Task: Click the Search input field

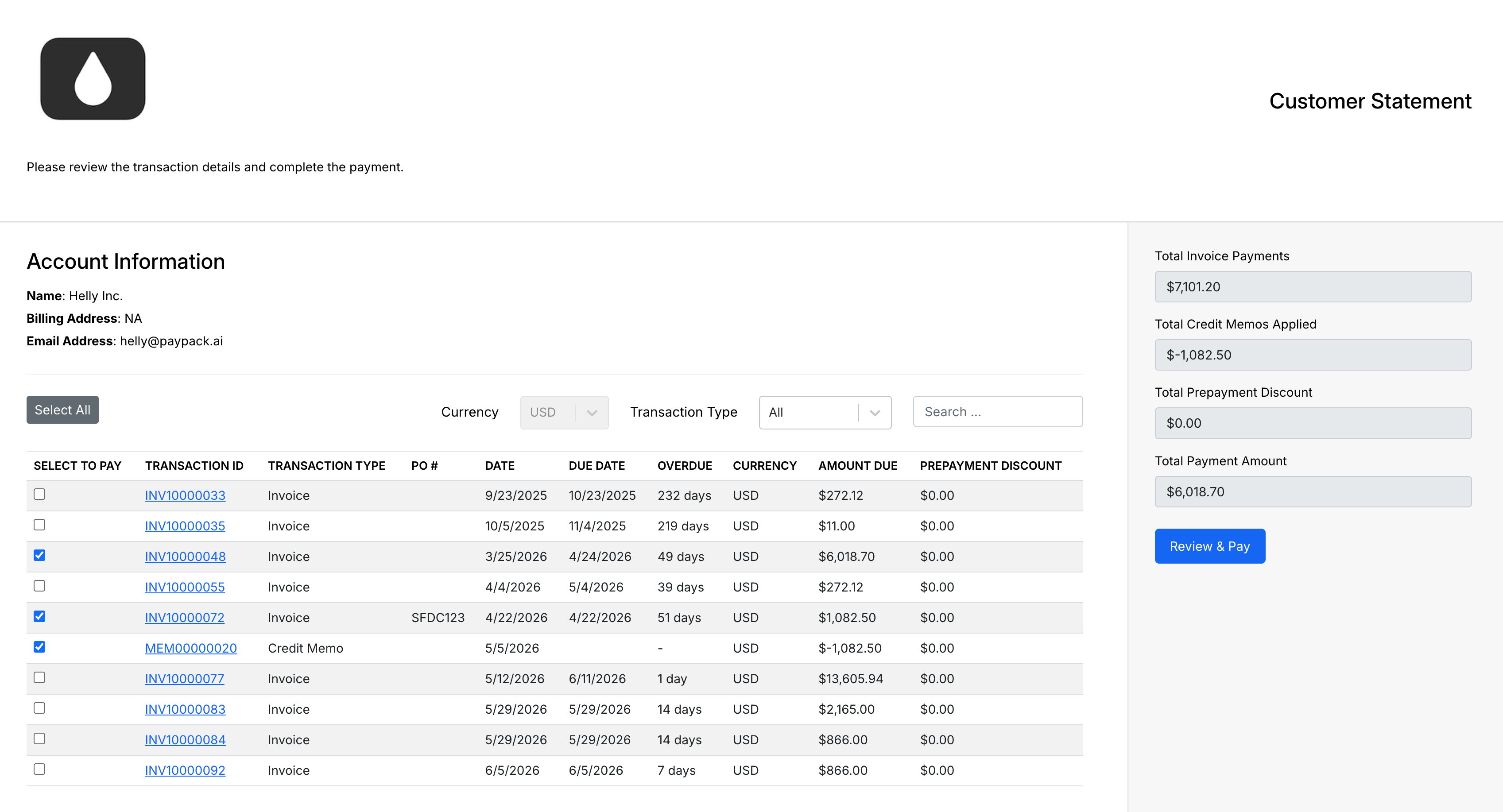Action: pos(997,412)
